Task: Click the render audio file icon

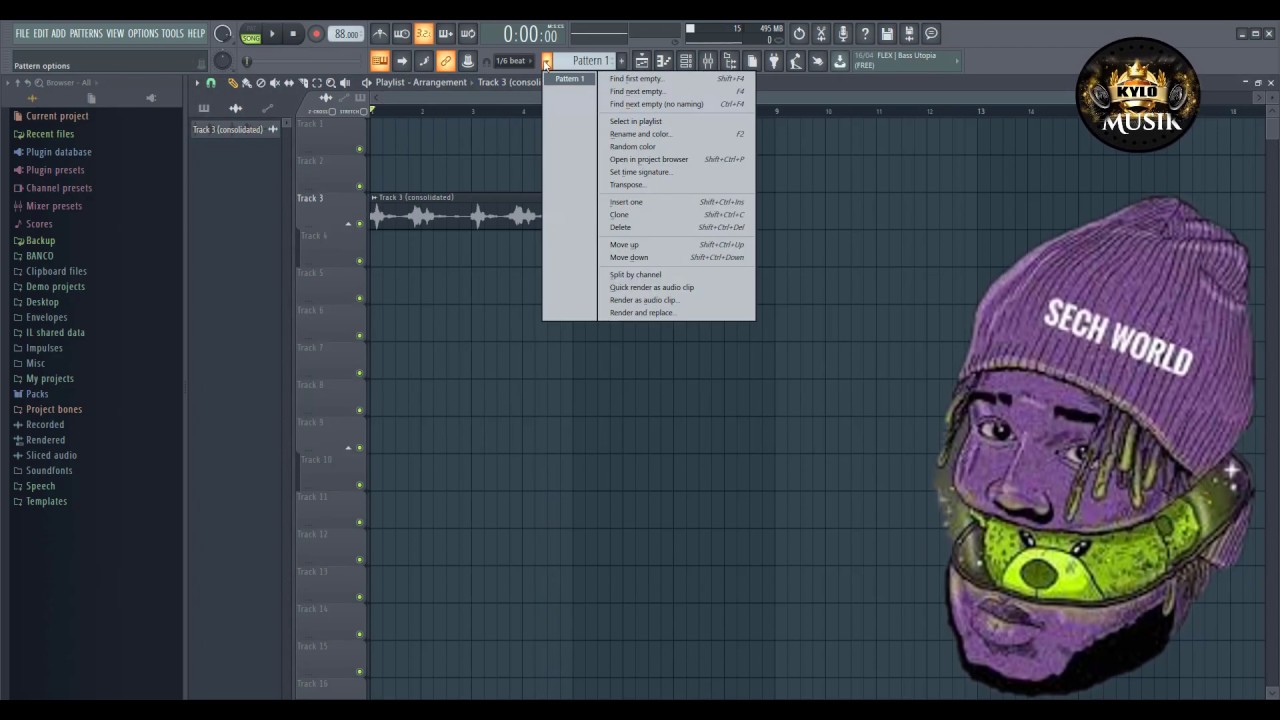Action: pos(909,34)
